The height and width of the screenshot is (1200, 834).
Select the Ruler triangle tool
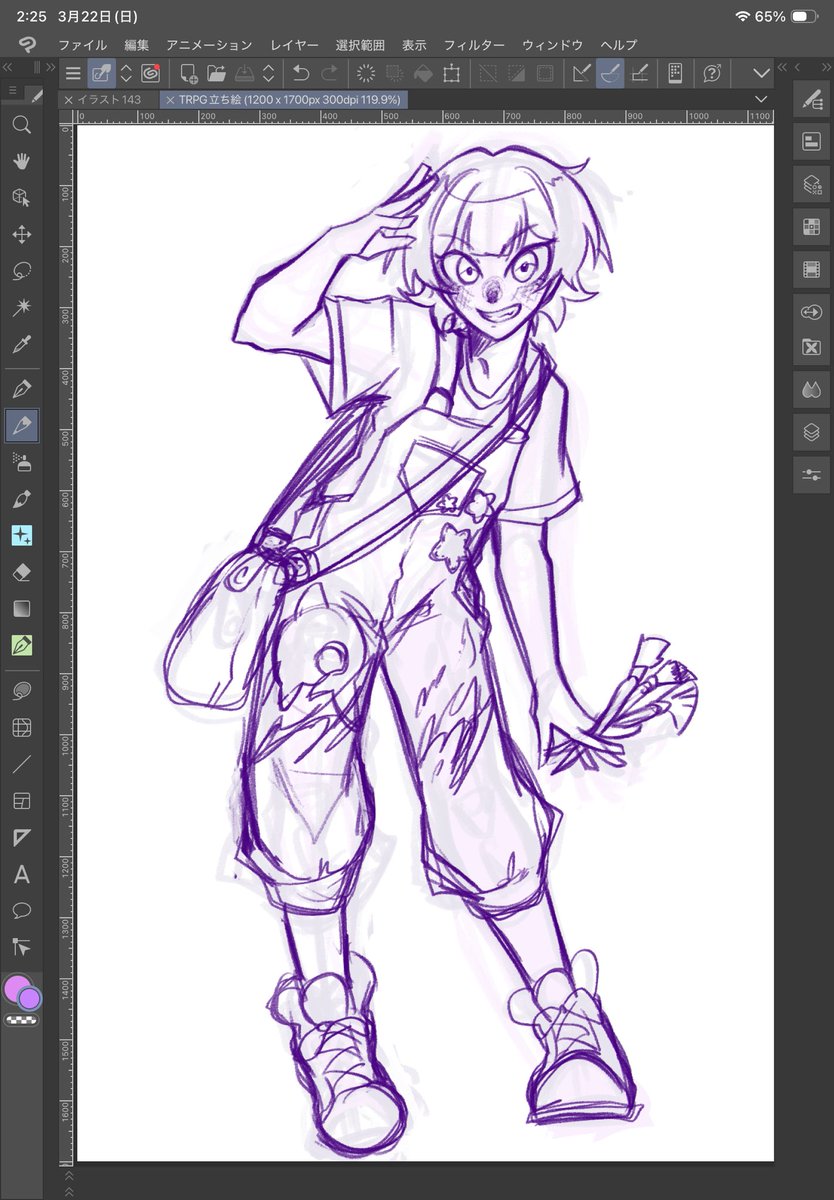[x=21, y=838]
